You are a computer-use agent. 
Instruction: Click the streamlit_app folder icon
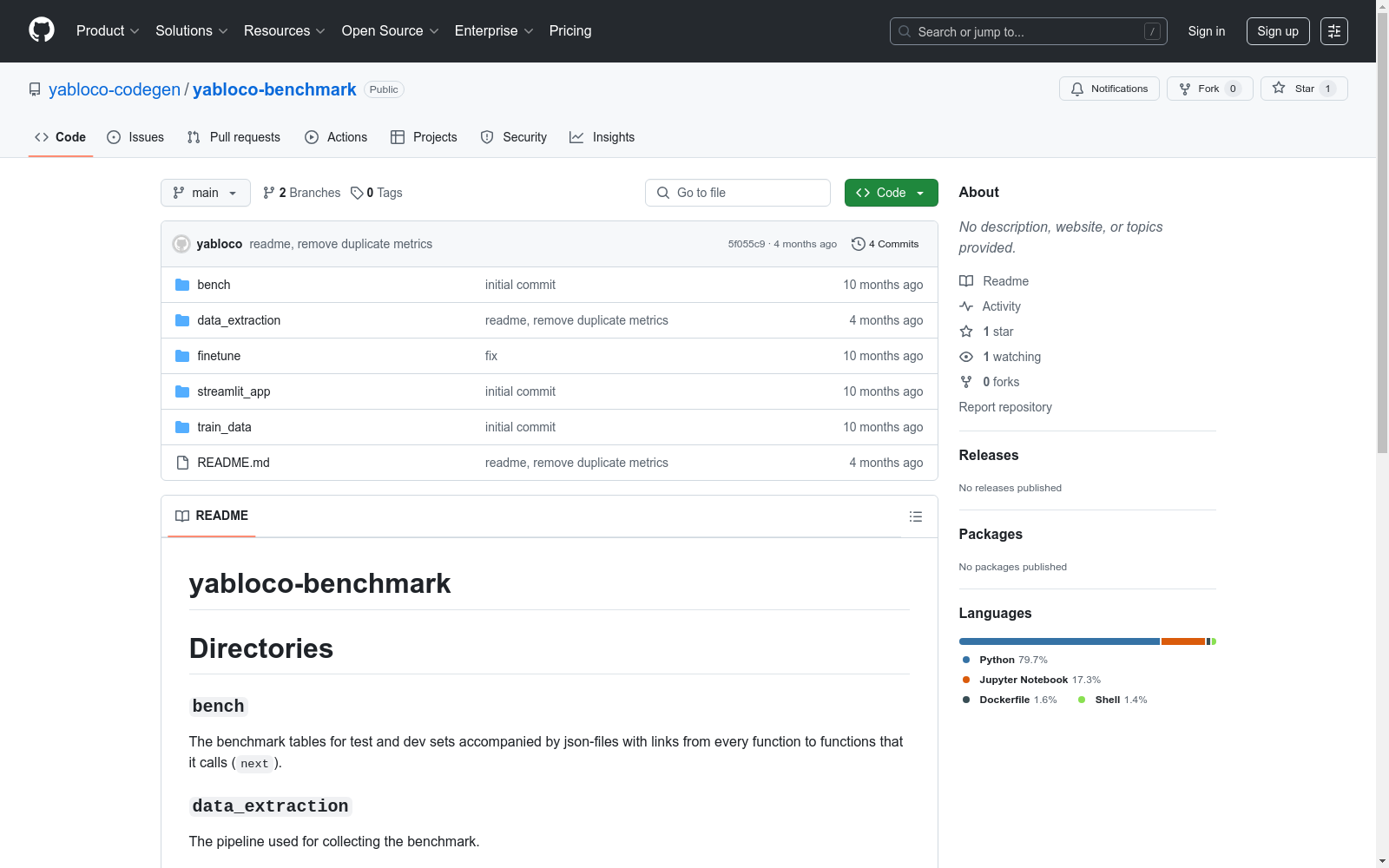click(182, 391)
